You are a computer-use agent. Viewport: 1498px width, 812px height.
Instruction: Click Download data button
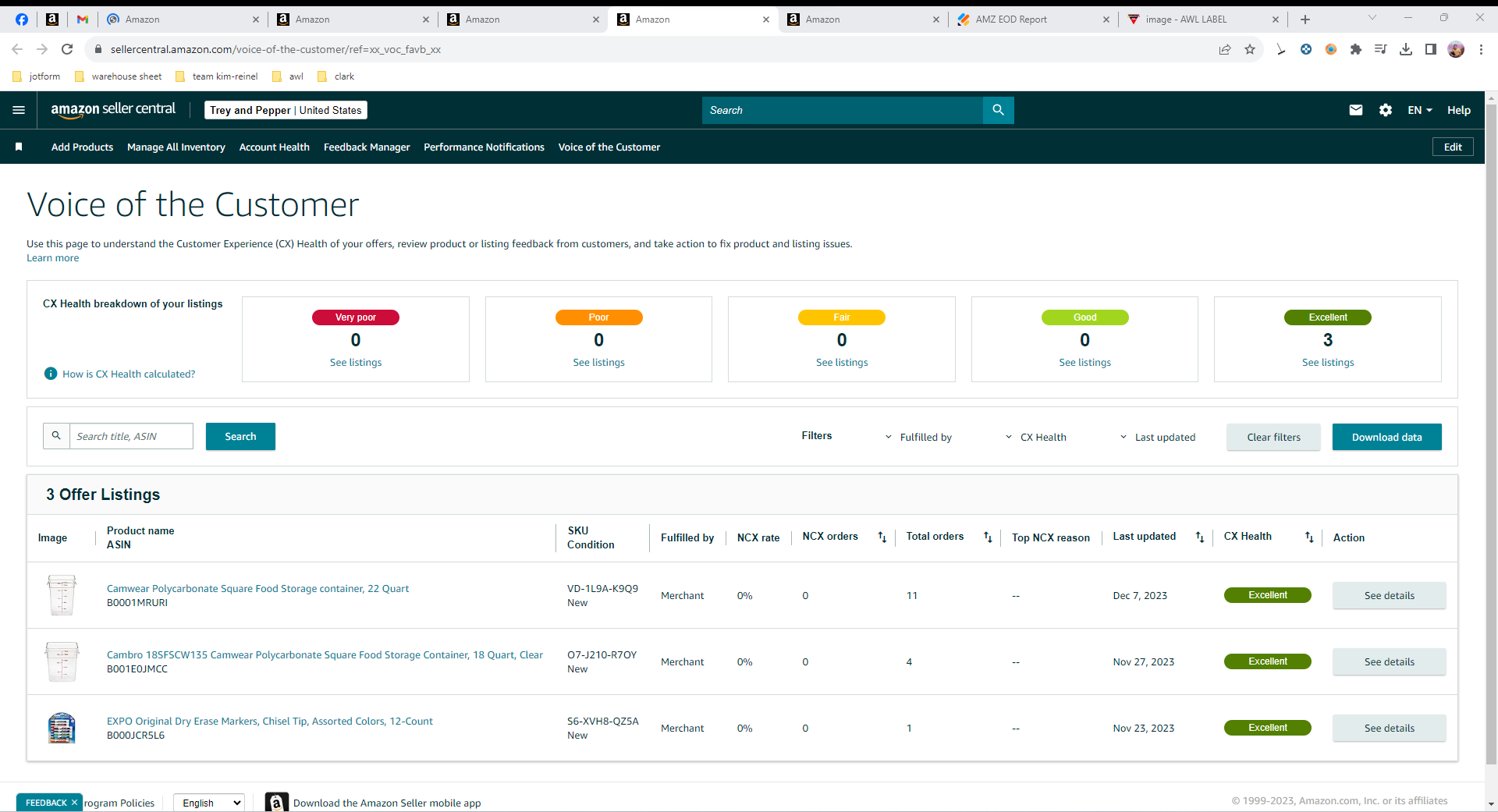tap(1386, 437)
